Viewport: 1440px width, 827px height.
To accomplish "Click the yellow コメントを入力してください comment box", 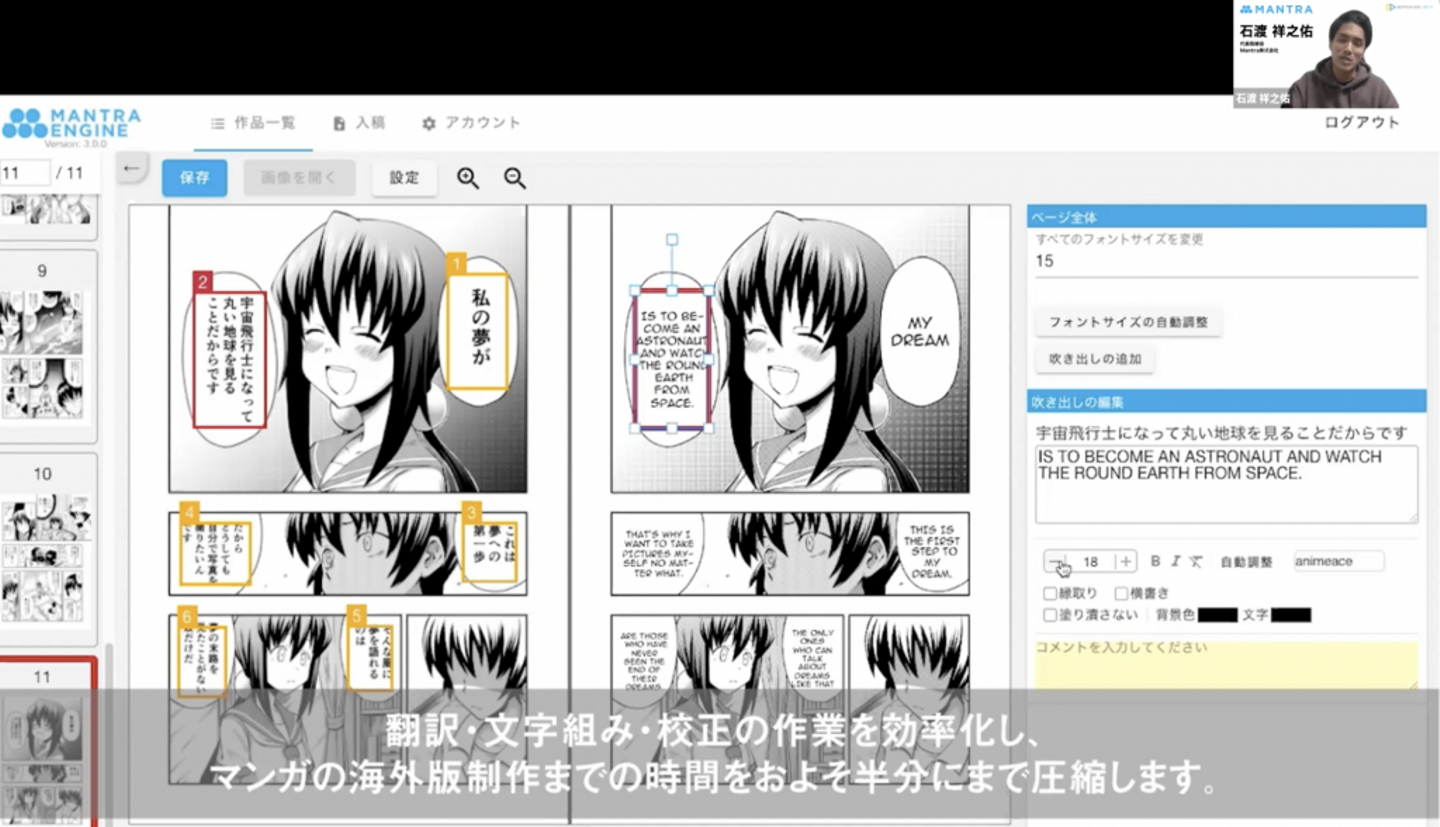I will (1227, 665).
